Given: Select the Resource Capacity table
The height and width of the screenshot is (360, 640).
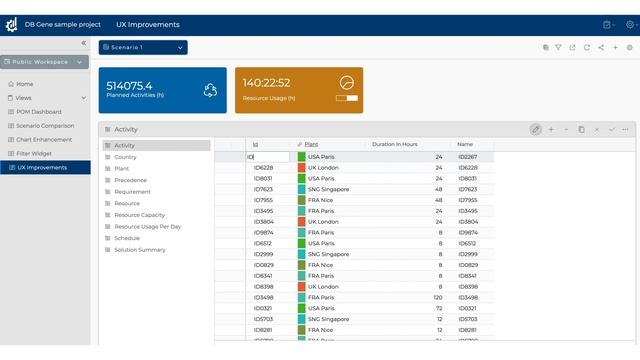Looking at the screenshot, I should pyautogui.click(x=140, y=215).
